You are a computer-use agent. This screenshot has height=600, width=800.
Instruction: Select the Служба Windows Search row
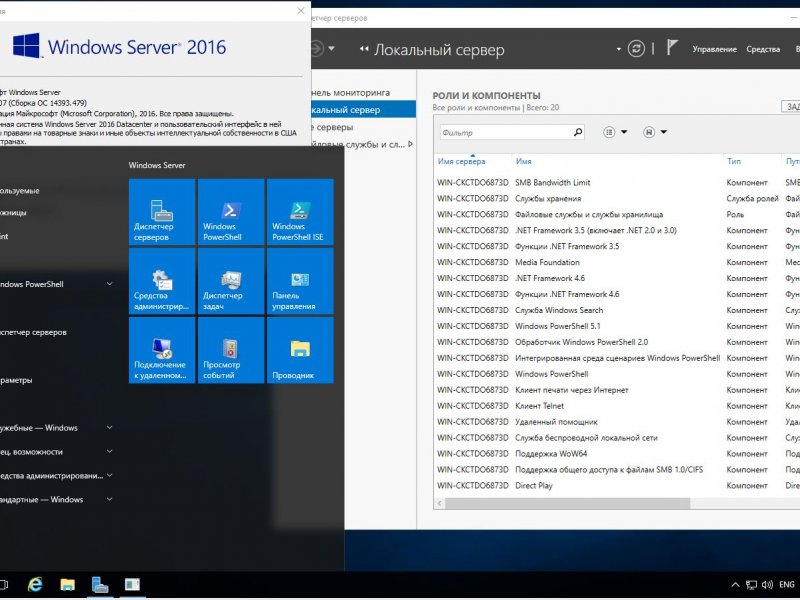coord(617,310)
